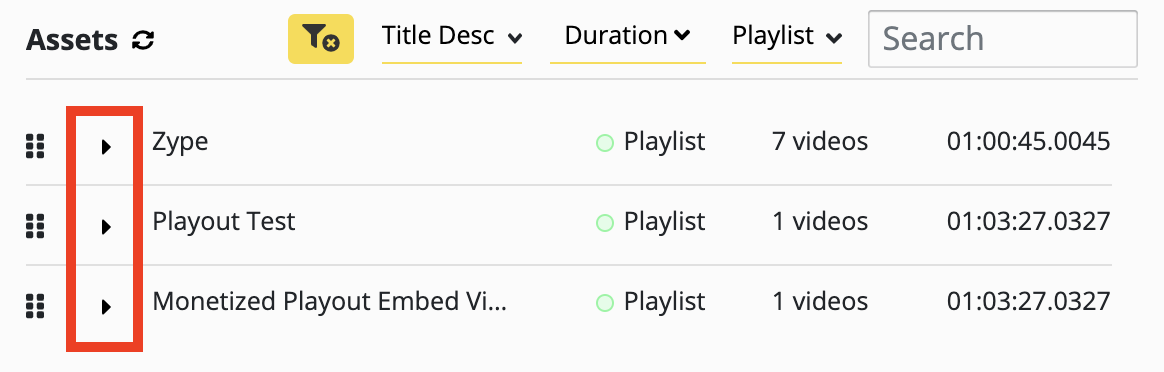1164x372 pixels.
Task: Click the 7 videos count
Action: 820,141
